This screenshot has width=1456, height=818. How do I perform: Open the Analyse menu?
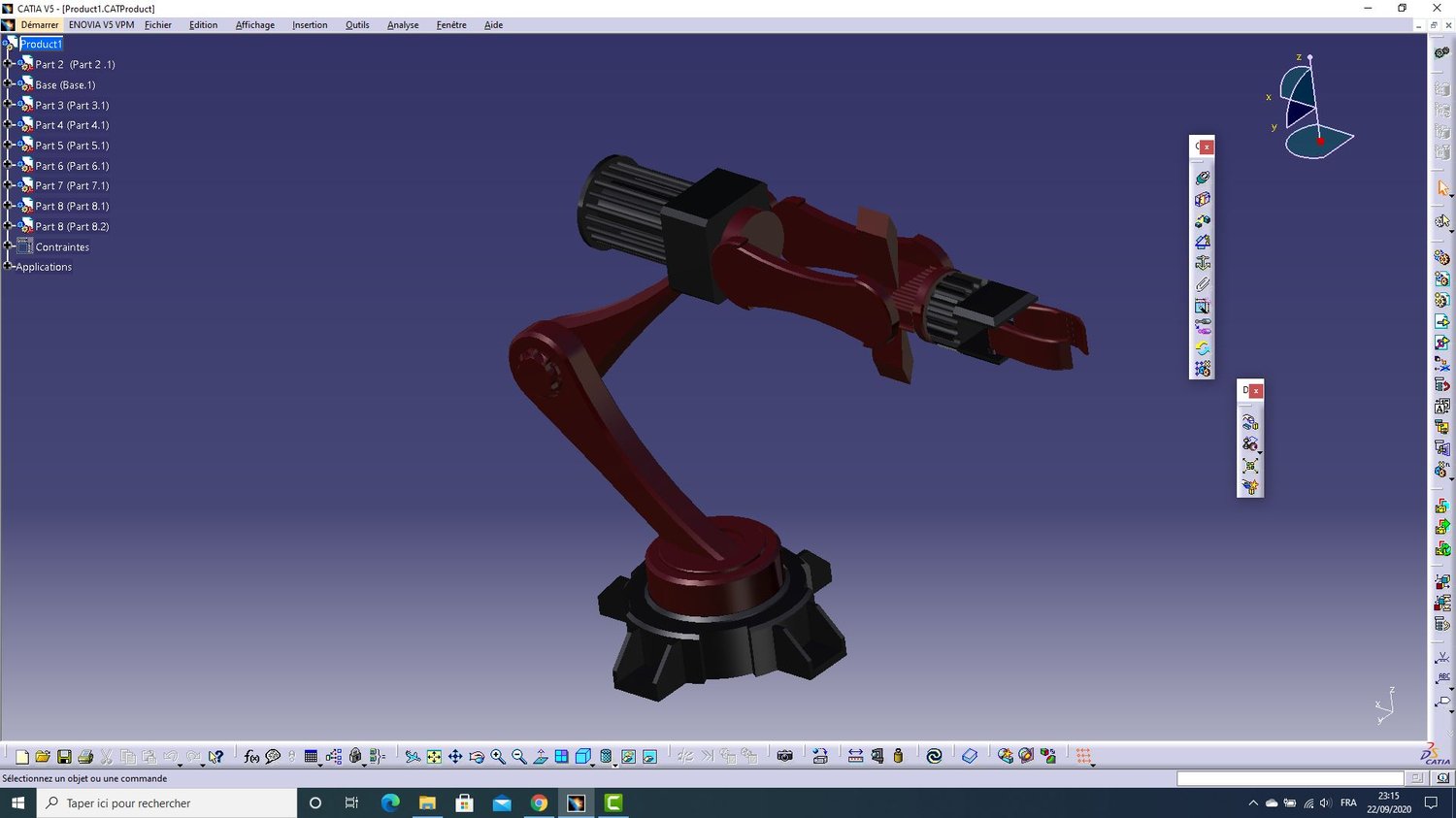point(403,25)
